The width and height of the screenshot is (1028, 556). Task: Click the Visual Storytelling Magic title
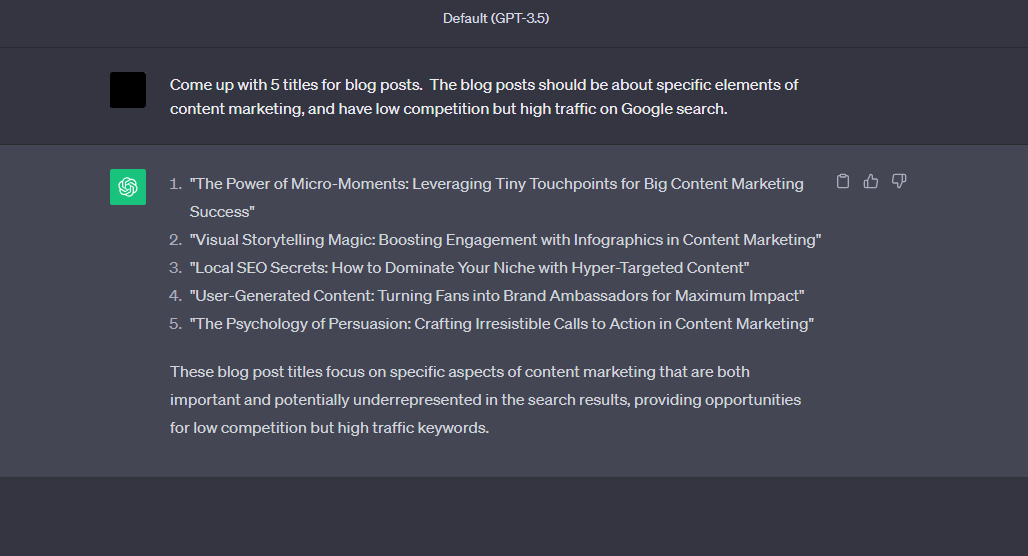click(x=505, y=240)
